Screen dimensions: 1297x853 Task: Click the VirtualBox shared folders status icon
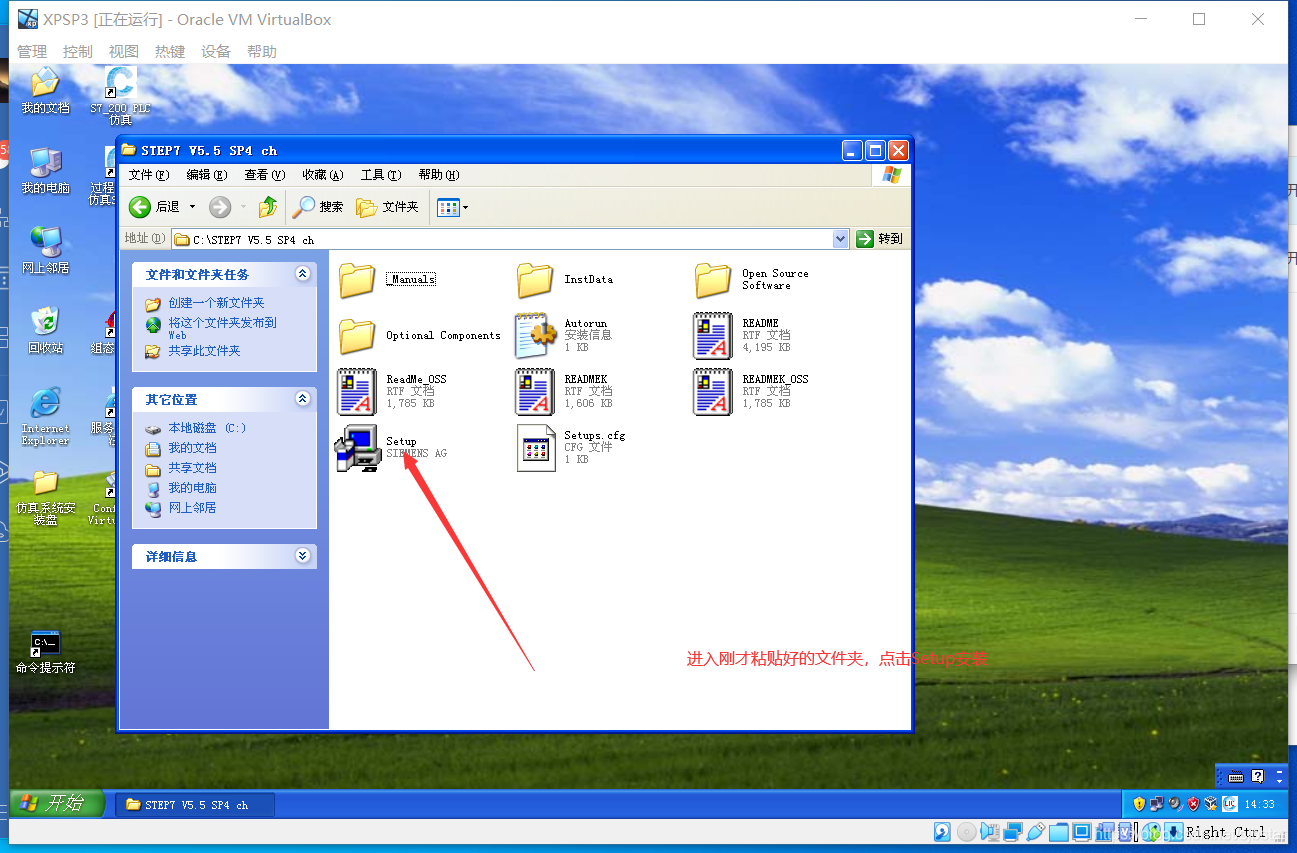click(x=1059, y=832)
